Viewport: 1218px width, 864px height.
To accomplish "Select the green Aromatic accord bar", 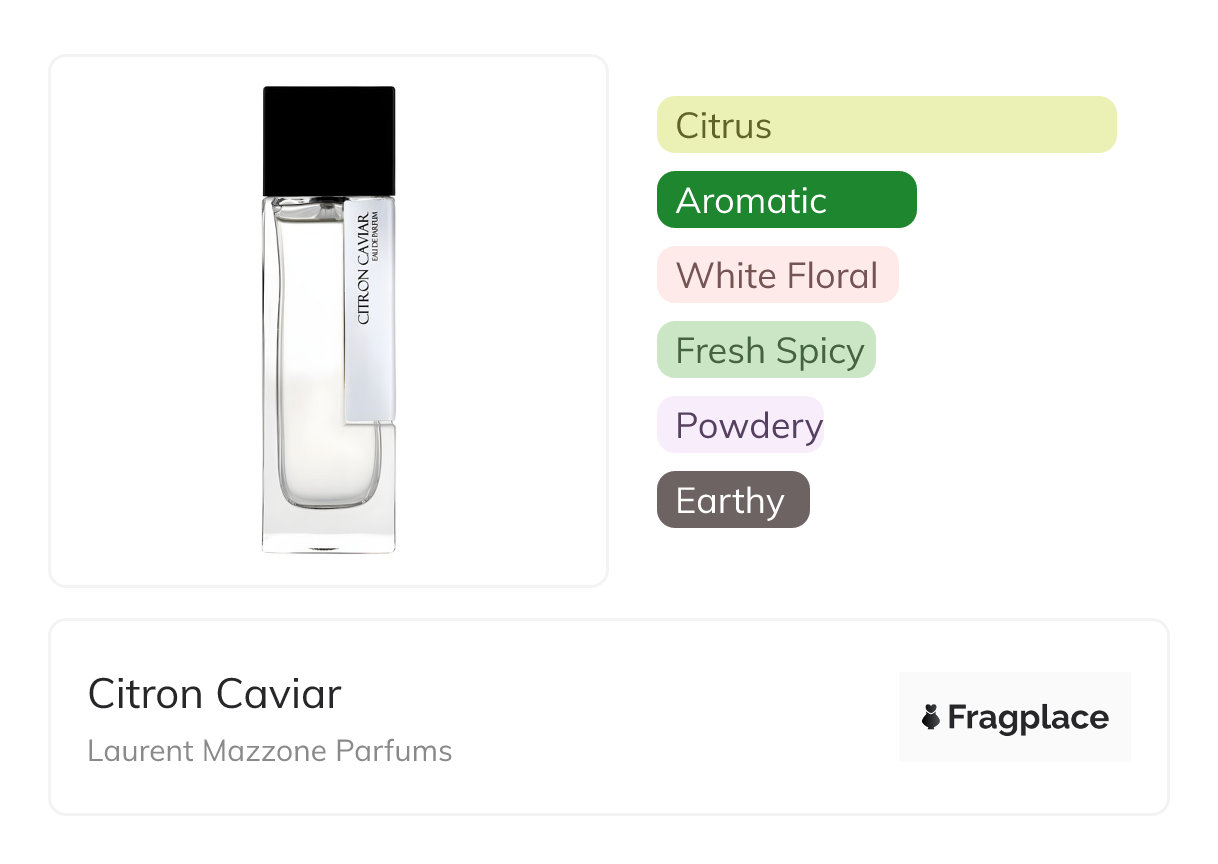I will pyautogui.click(x=786, y=200).
